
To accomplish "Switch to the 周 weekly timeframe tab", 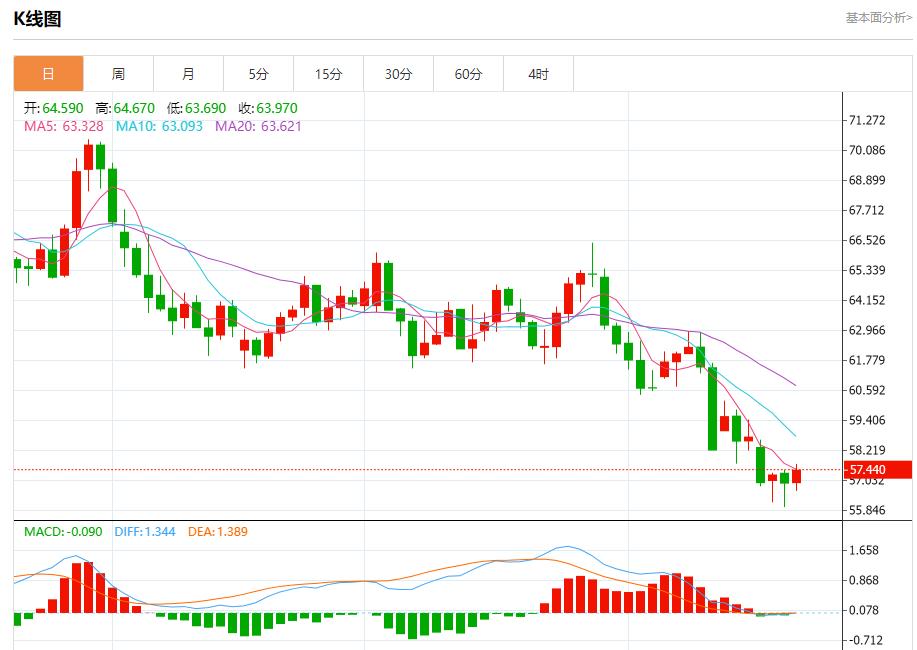I will [x=117, y=73].
